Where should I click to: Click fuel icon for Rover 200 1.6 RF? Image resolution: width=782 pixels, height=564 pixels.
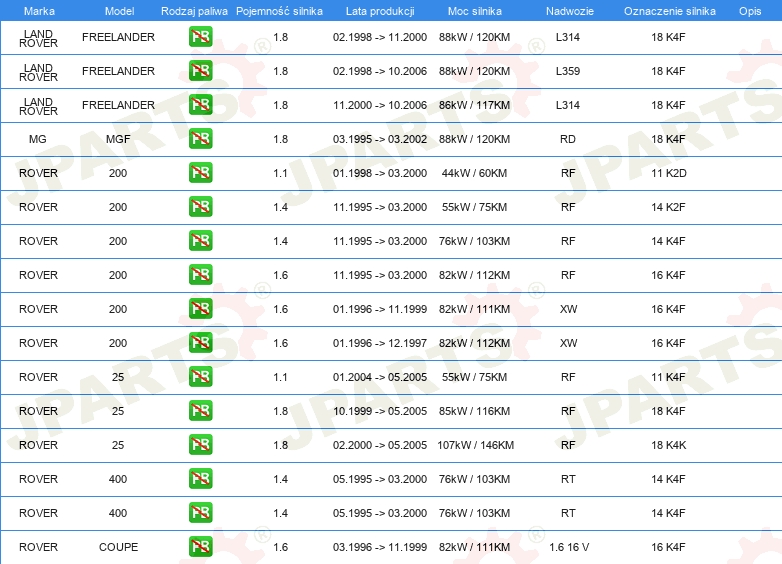click(200, 275)
